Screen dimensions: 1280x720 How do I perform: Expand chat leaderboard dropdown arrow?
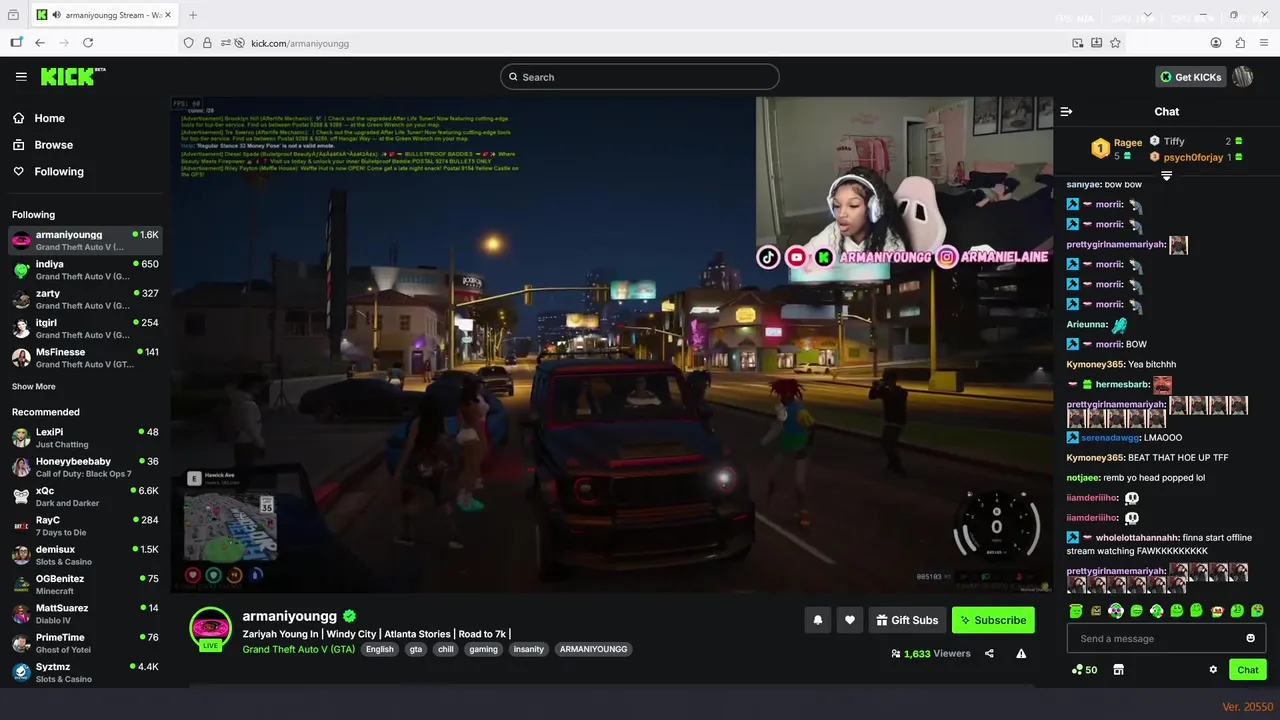pos(1166,176)
